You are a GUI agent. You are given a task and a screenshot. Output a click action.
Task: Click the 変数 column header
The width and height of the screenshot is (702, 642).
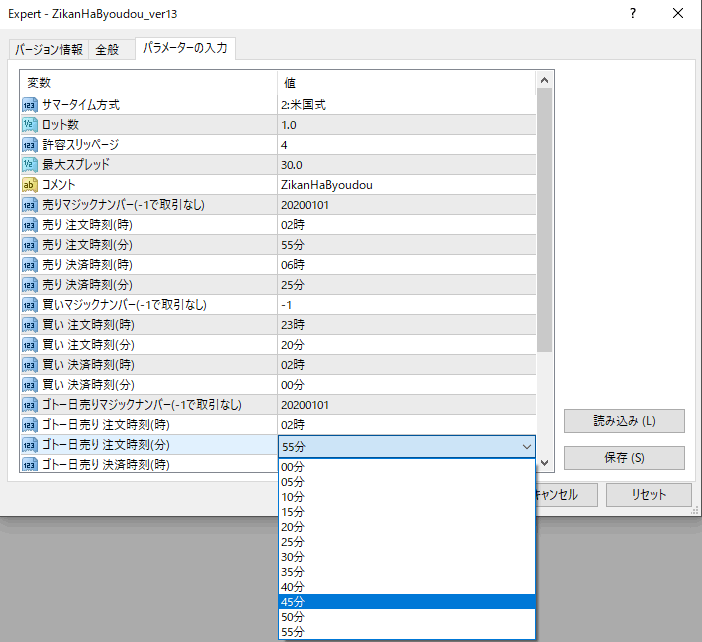[149, 83]
